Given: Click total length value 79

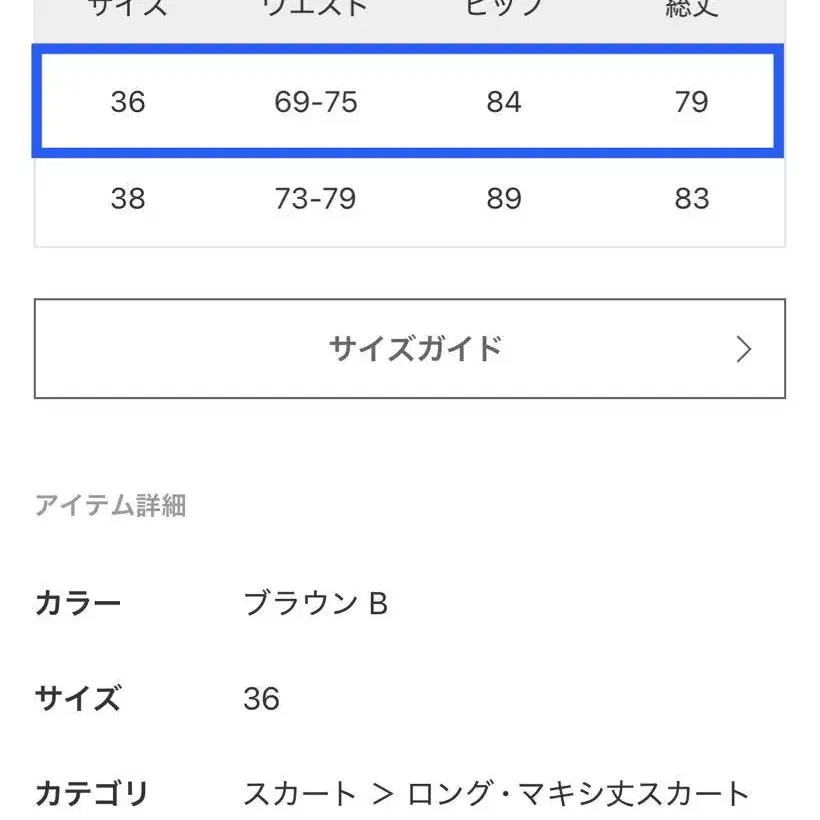Looking at the screenshot, I should click(x=691, y=102).
